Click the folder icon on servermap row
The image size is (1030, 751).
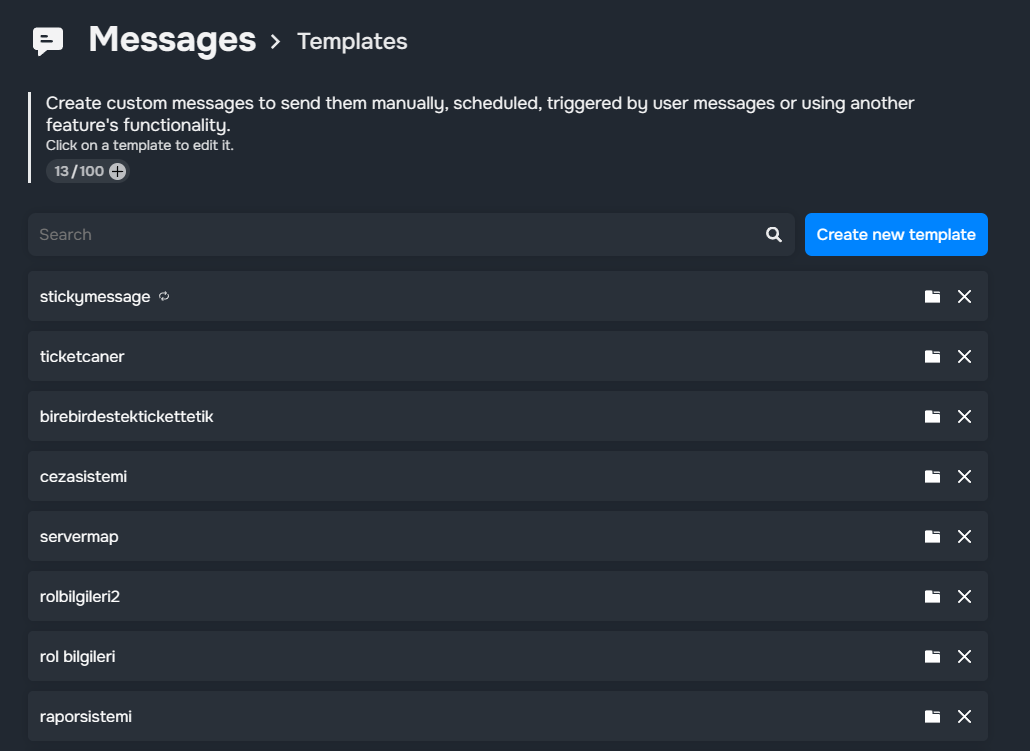click(x=932, y=537)
